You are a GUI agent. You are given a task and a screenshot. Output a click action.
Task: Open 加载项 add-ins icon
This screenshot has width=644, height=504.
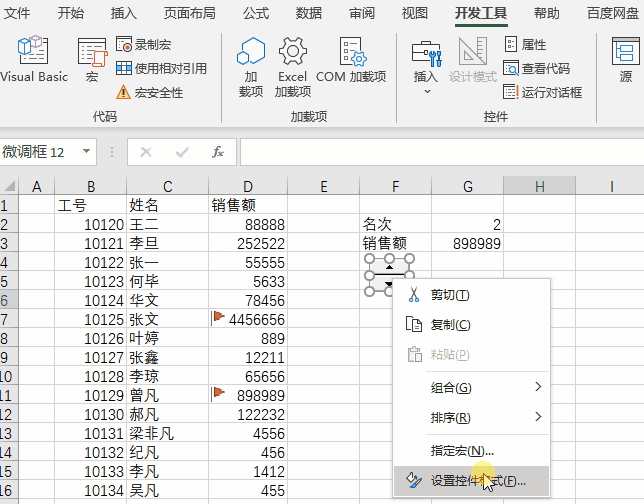tap(251, 67)
